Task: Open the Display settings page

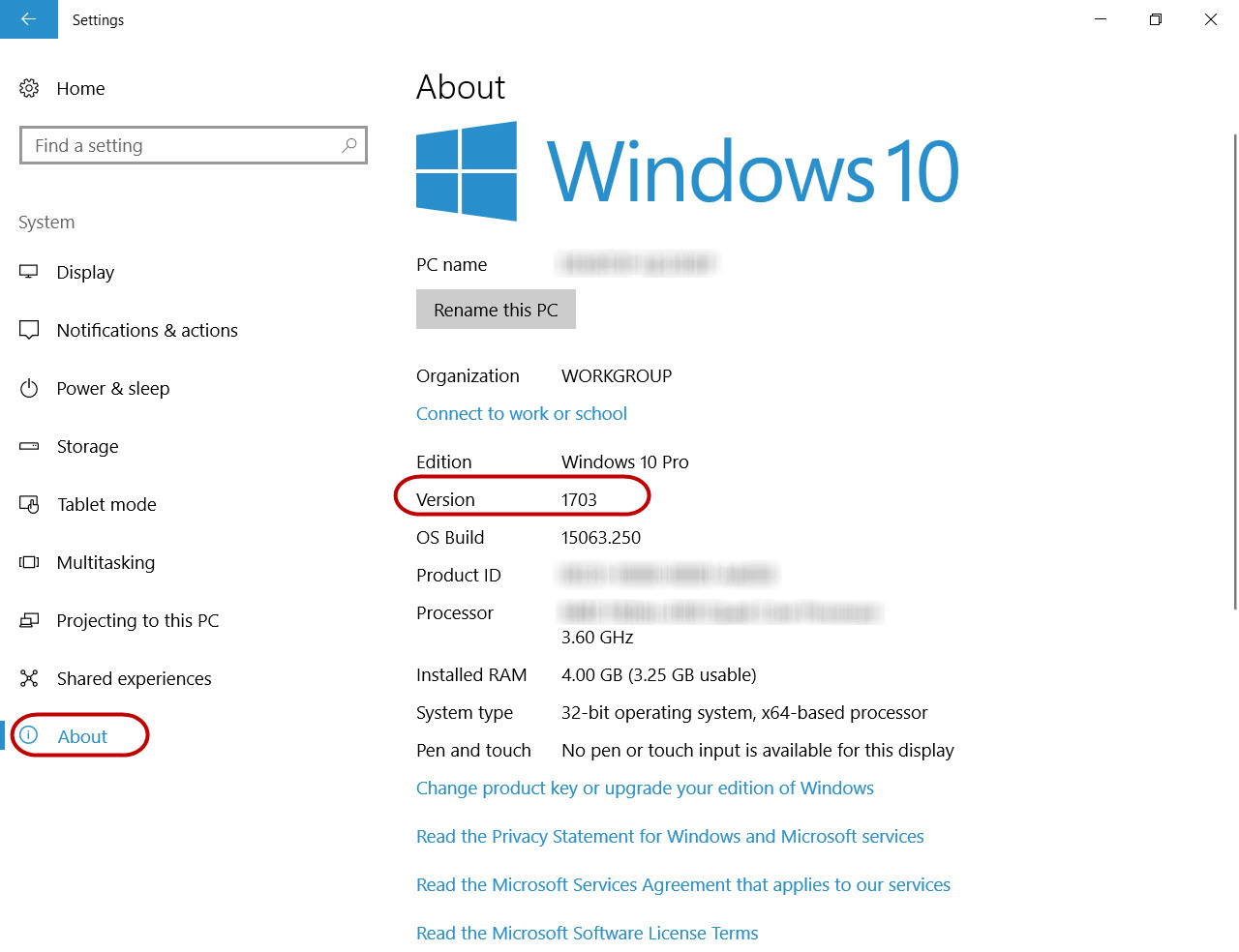Action: pos(86,272)
